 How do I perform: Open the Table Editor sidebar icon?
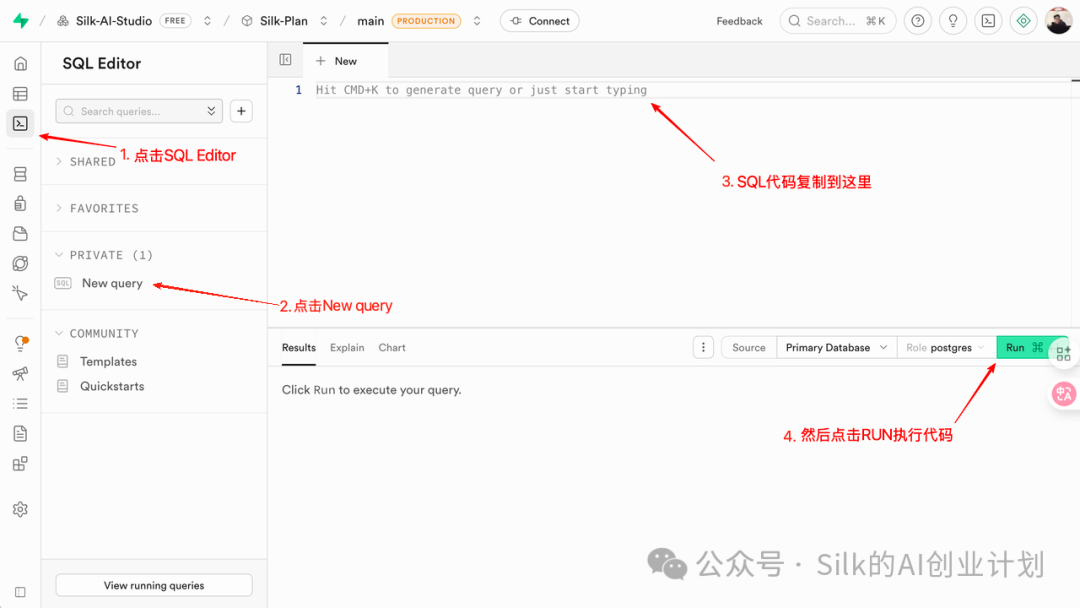coord(21,94)
